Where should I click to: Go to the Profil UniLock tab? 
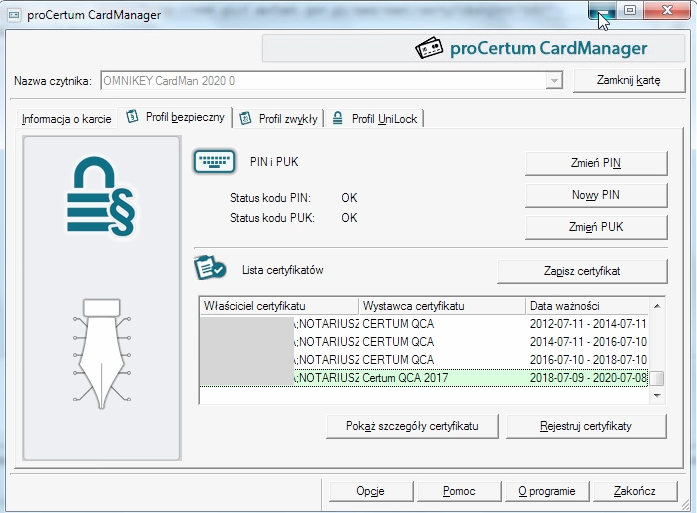click(375, 119)
